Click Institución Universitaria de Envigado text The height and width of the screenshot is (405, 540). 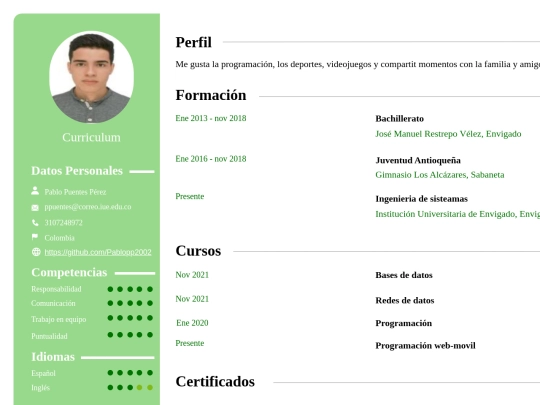click(458, 214)
